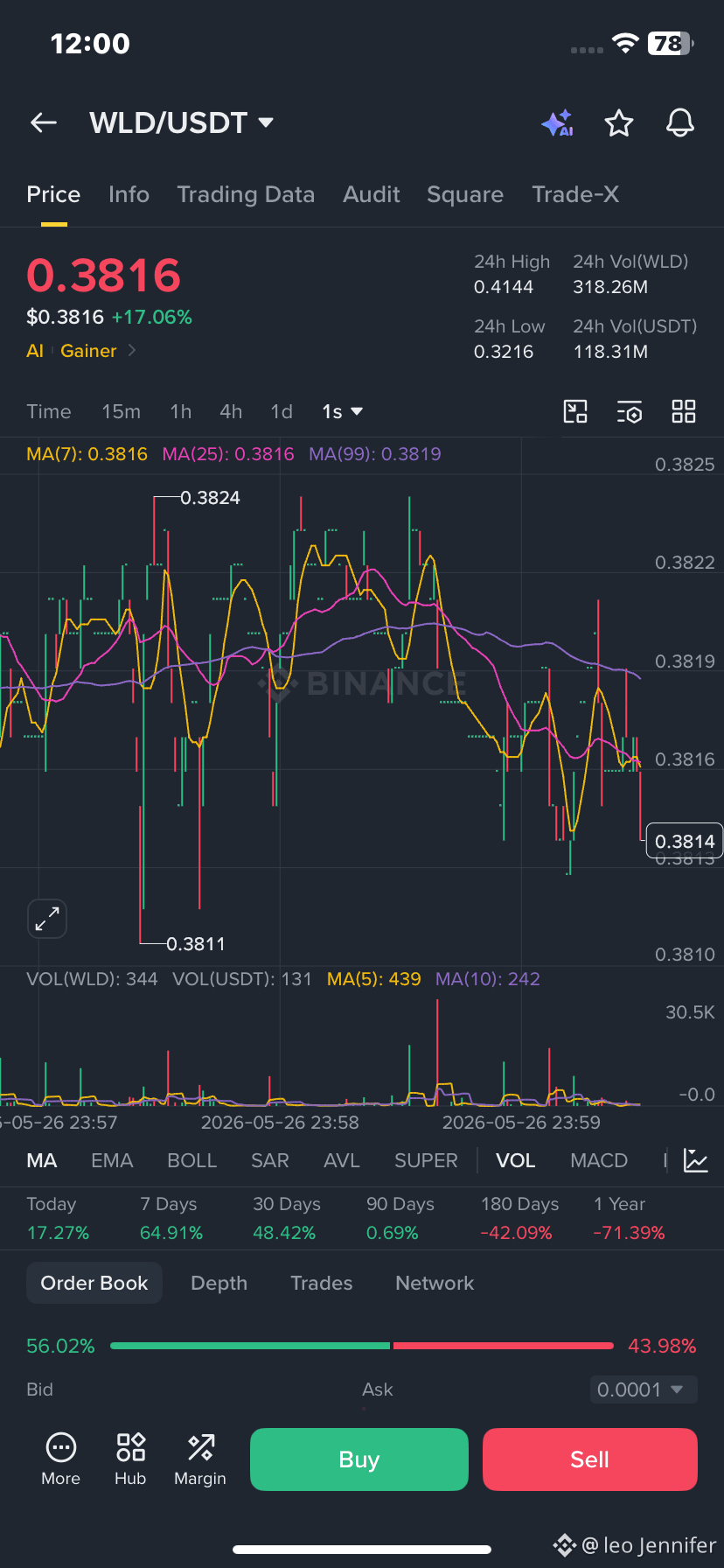Select the 15m chart interval

tap(121, 411)
